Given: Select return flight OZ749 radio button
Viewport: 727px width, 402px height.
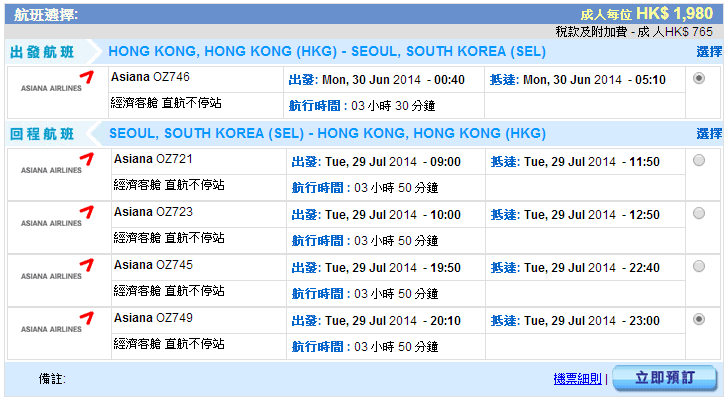Looking at the screenshot, I should point(698,319).
